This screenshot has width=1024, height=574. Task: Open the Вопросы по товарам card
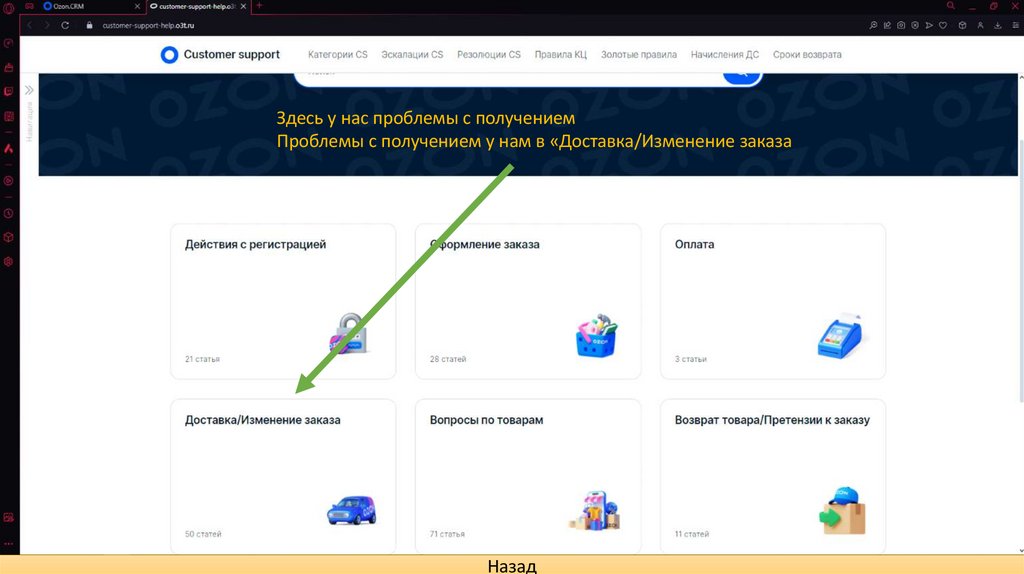(528, 477)
